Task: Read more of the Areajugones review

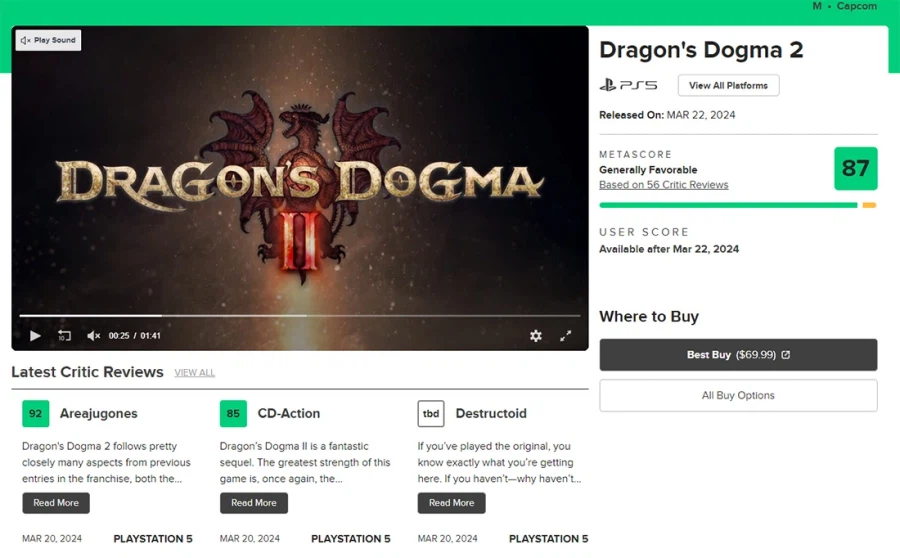Action: [x=56, y=503]
